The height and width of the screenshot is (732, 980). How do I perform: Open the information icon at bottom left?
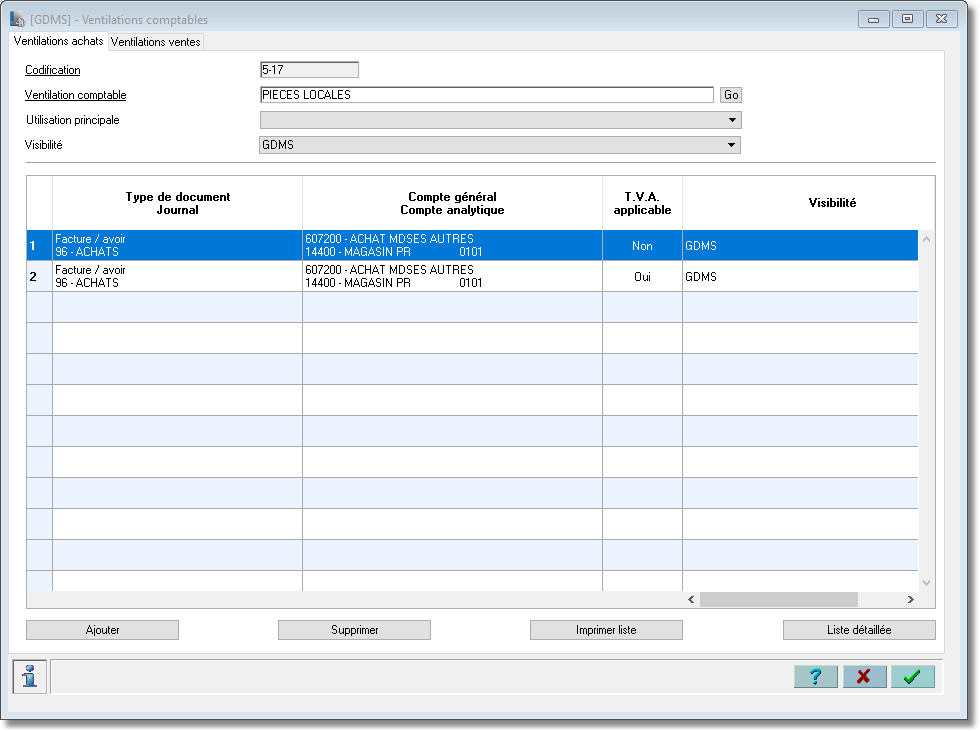click(x=29, y=676)
